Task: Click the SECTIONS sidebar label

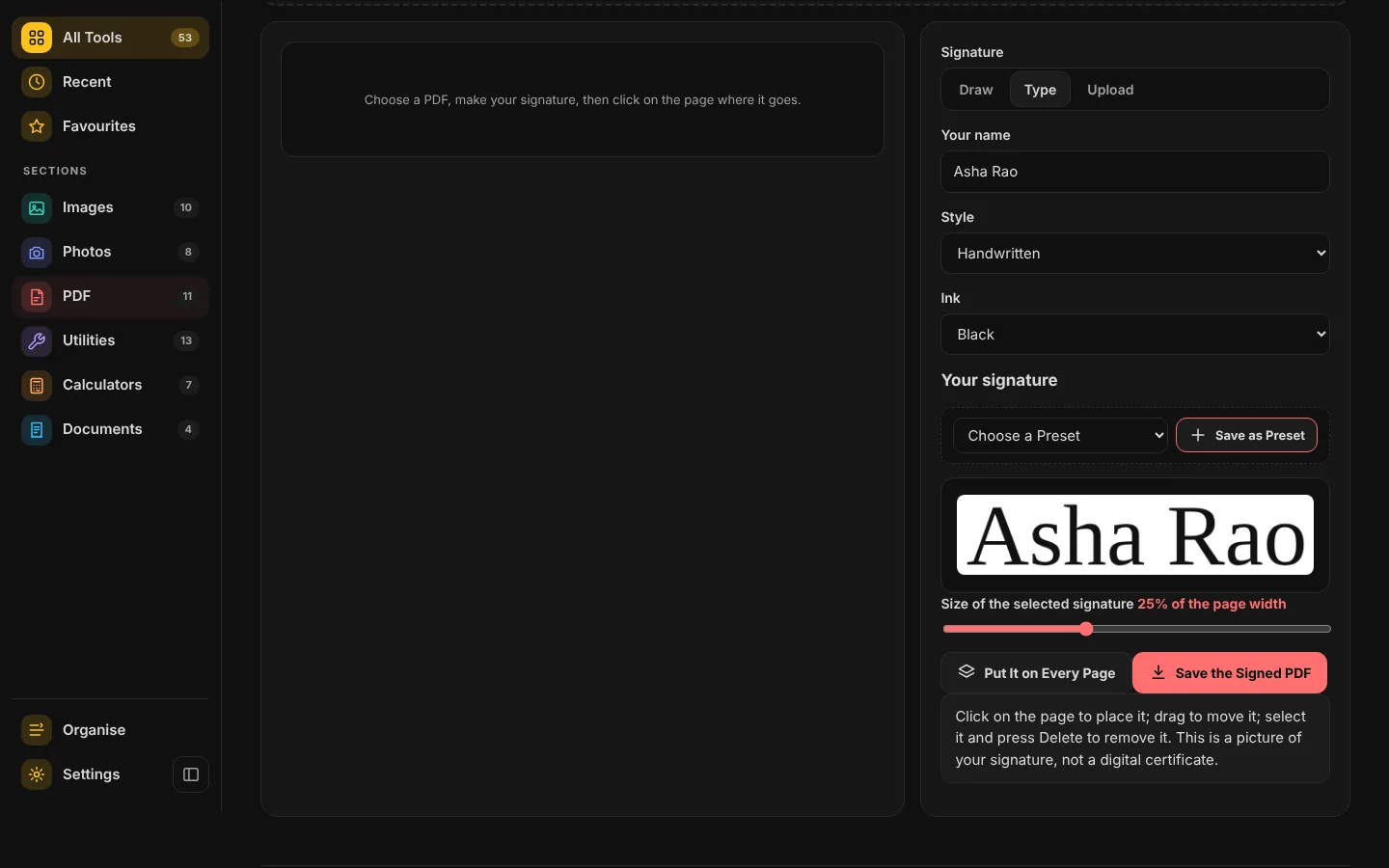Action: (55, 171)
